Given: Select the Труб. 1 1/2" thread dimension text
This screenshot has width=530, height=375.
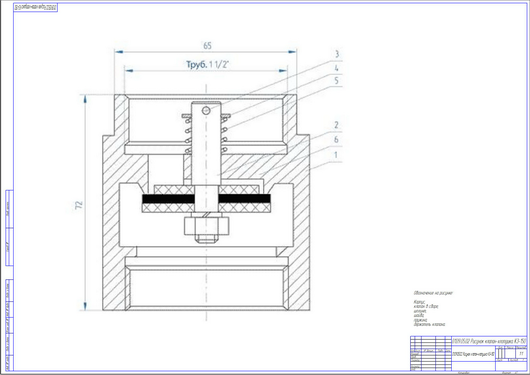Looking at the screenshot, I should (208, 64).
